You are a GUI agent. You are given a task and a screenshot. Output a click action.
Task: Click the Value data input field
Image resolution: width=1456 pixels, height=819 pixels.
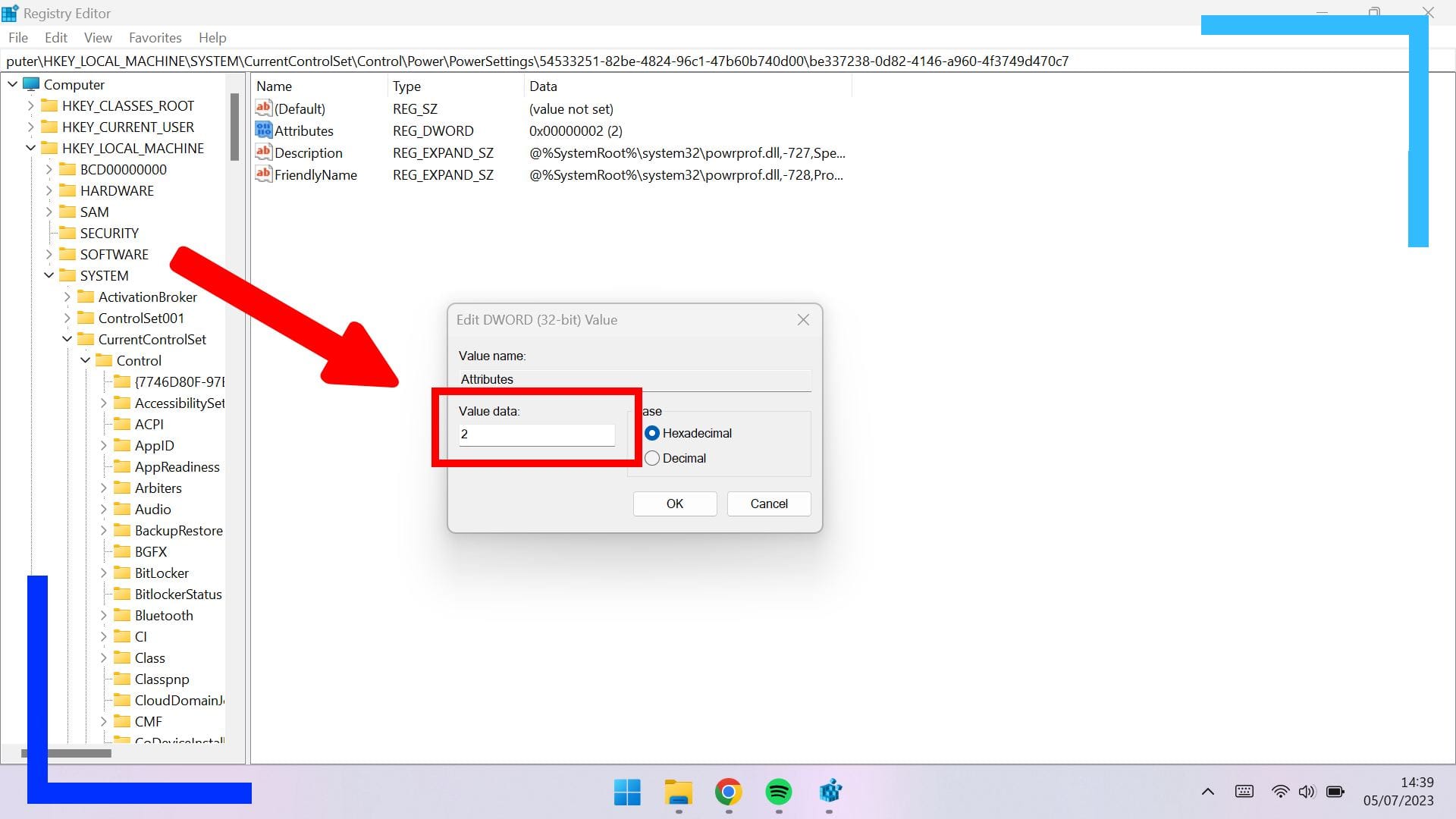pos(536,435)
